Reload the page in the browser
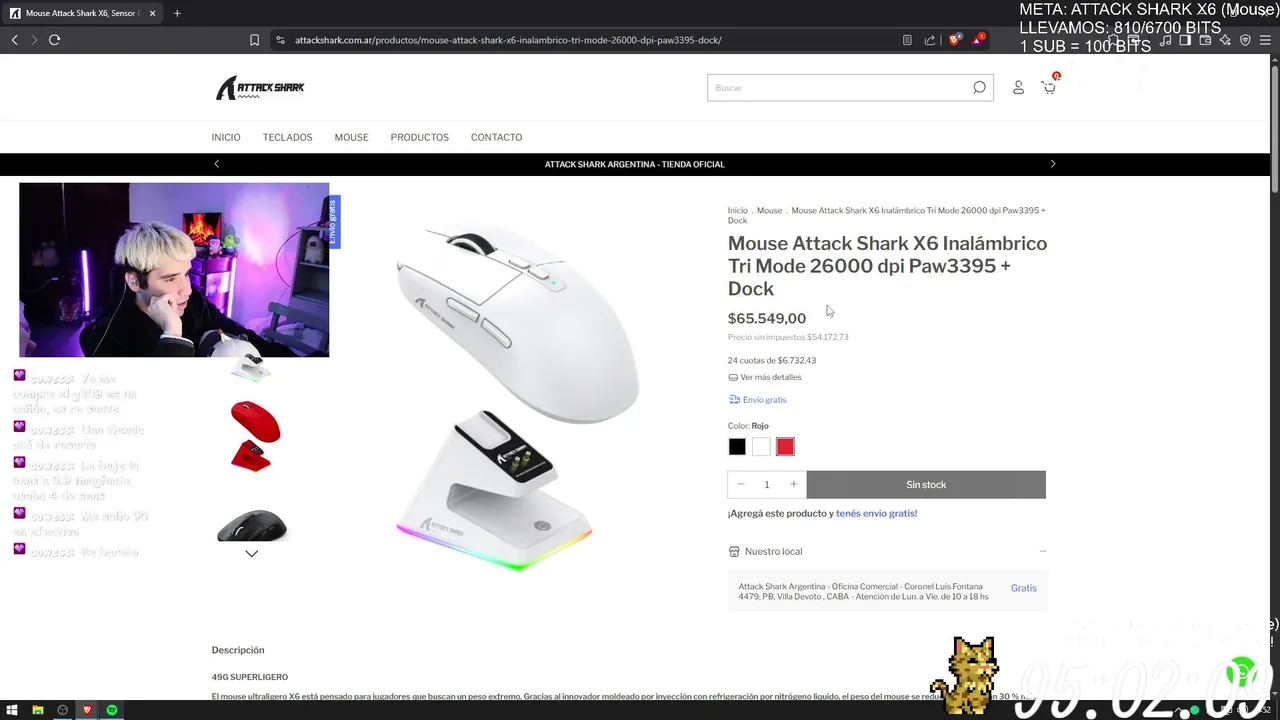Viewport: 1280px width, 720px height. [x=54, y=40]
